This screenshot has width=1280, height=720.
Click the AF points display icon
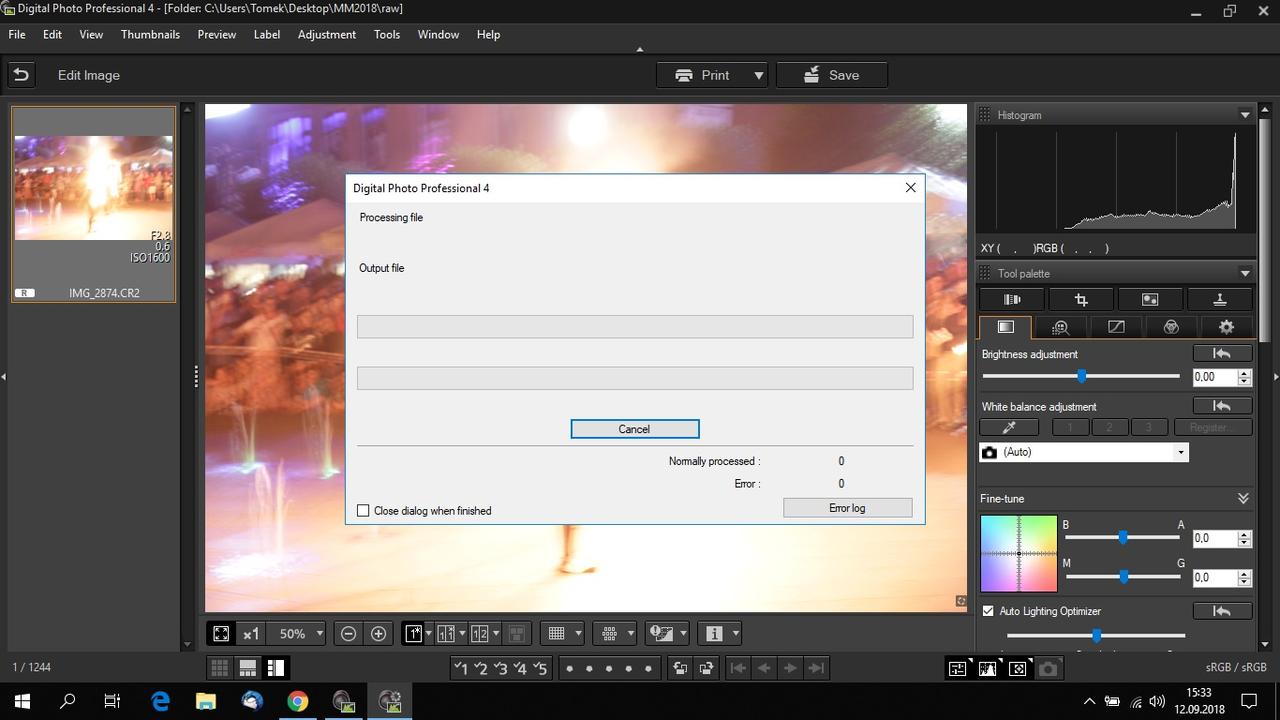pos(610,633)
